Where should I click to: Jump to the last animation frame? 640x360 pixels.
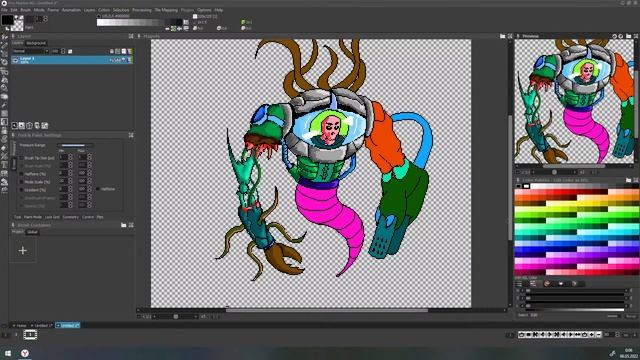(x=556, y=334)
